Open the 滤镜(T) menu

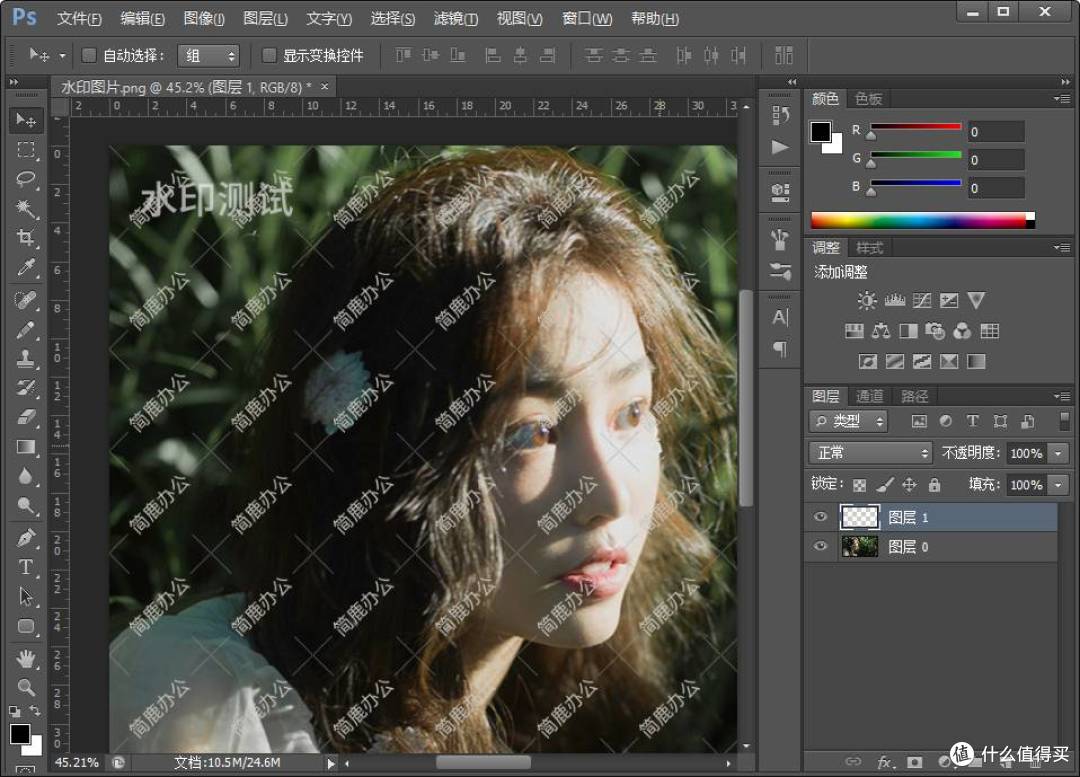455,19
